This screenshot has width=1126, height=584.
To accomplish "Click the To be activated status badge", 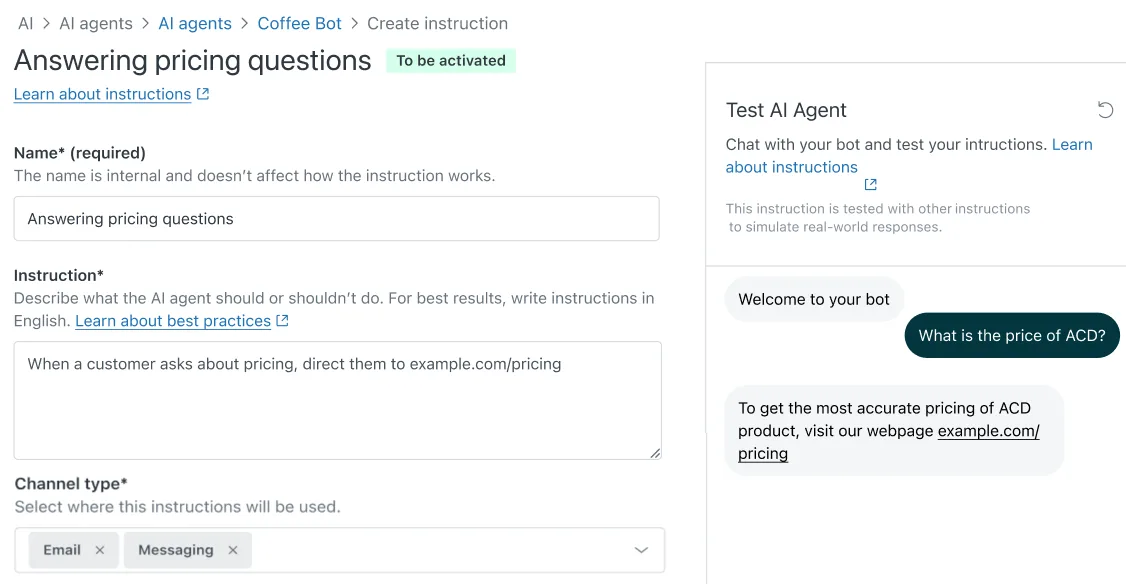I will (x=451, y=60).
